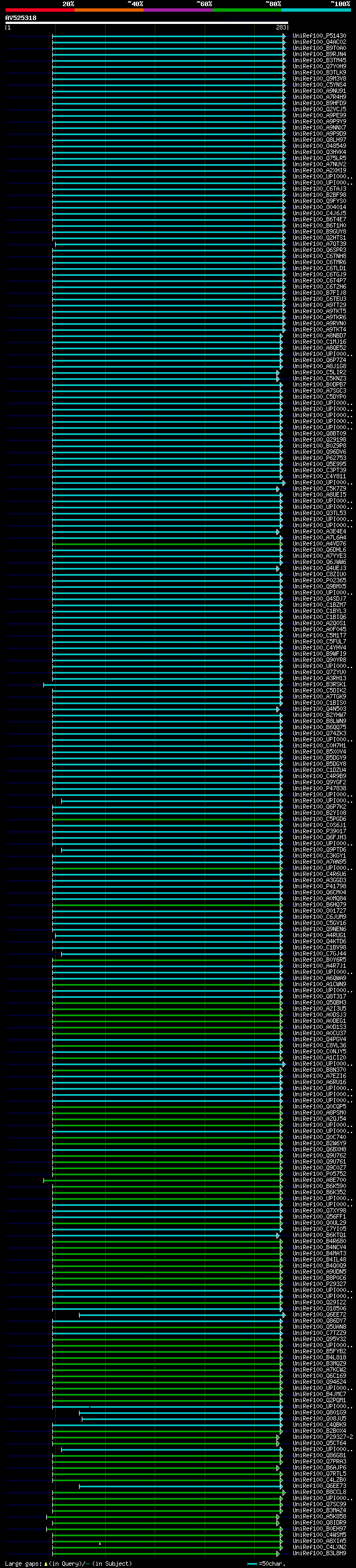
Task: Open hit label UniRef100_C0H7H1
Action: coord(319,746)
